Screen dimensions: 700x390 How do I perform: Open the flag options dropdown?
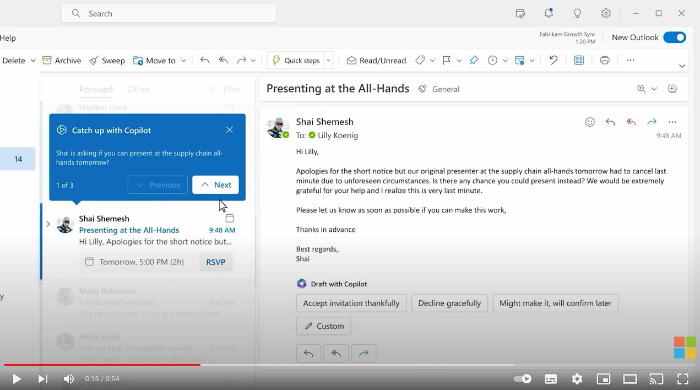[x=459, y=61]
